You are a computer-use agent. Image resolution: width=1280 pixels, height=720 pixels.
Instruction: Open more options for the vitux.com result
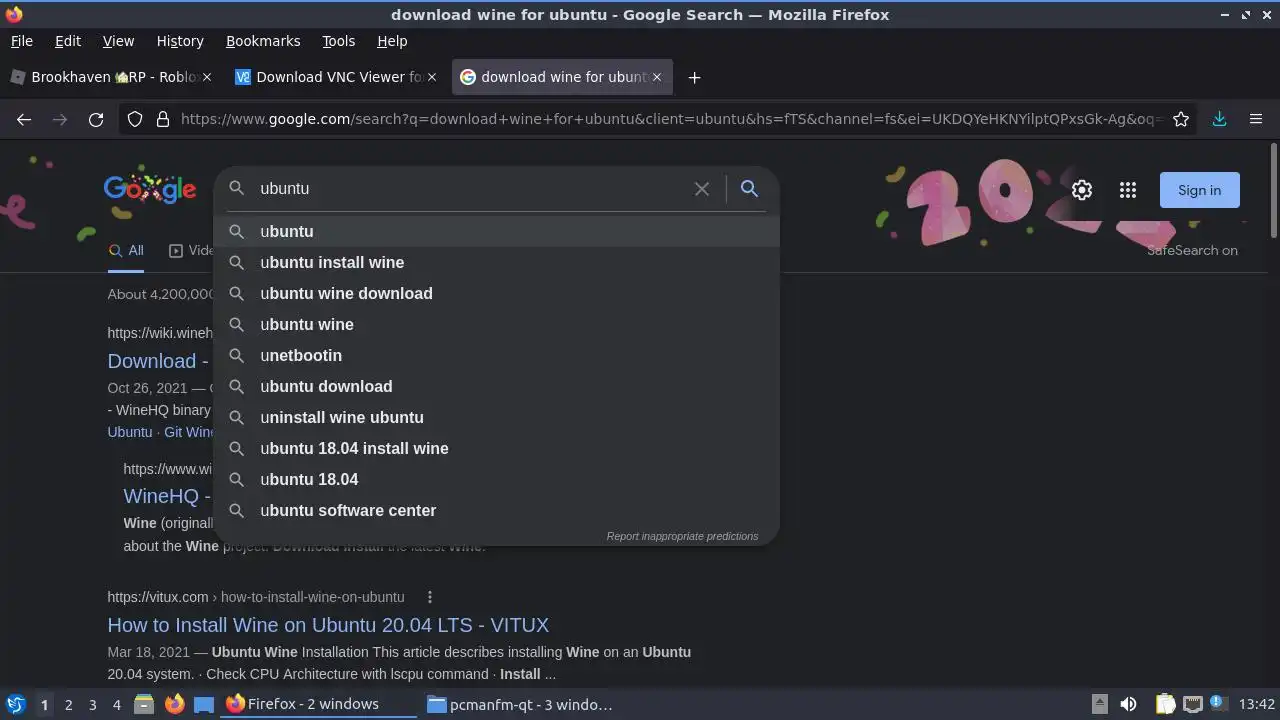(430, 597)
